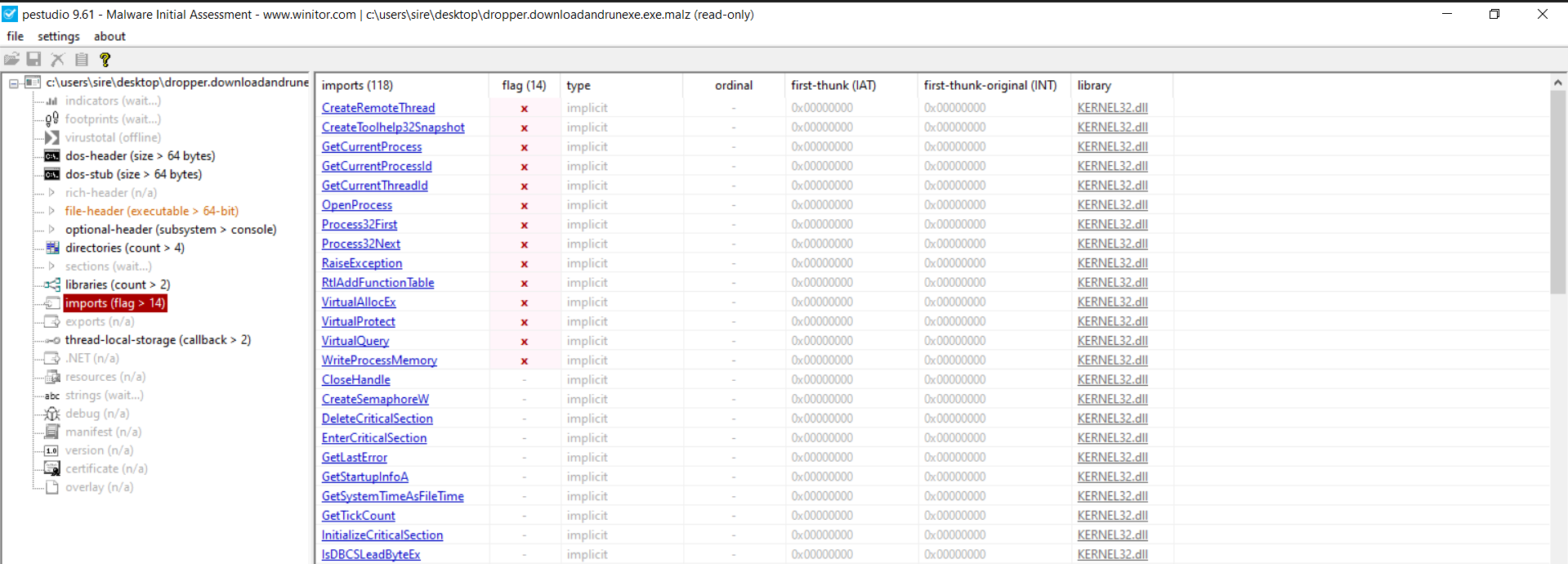This screenshot has height=564, width=1568.
Task: Select the directories (count > 4) label
Action: coord(125,248)
